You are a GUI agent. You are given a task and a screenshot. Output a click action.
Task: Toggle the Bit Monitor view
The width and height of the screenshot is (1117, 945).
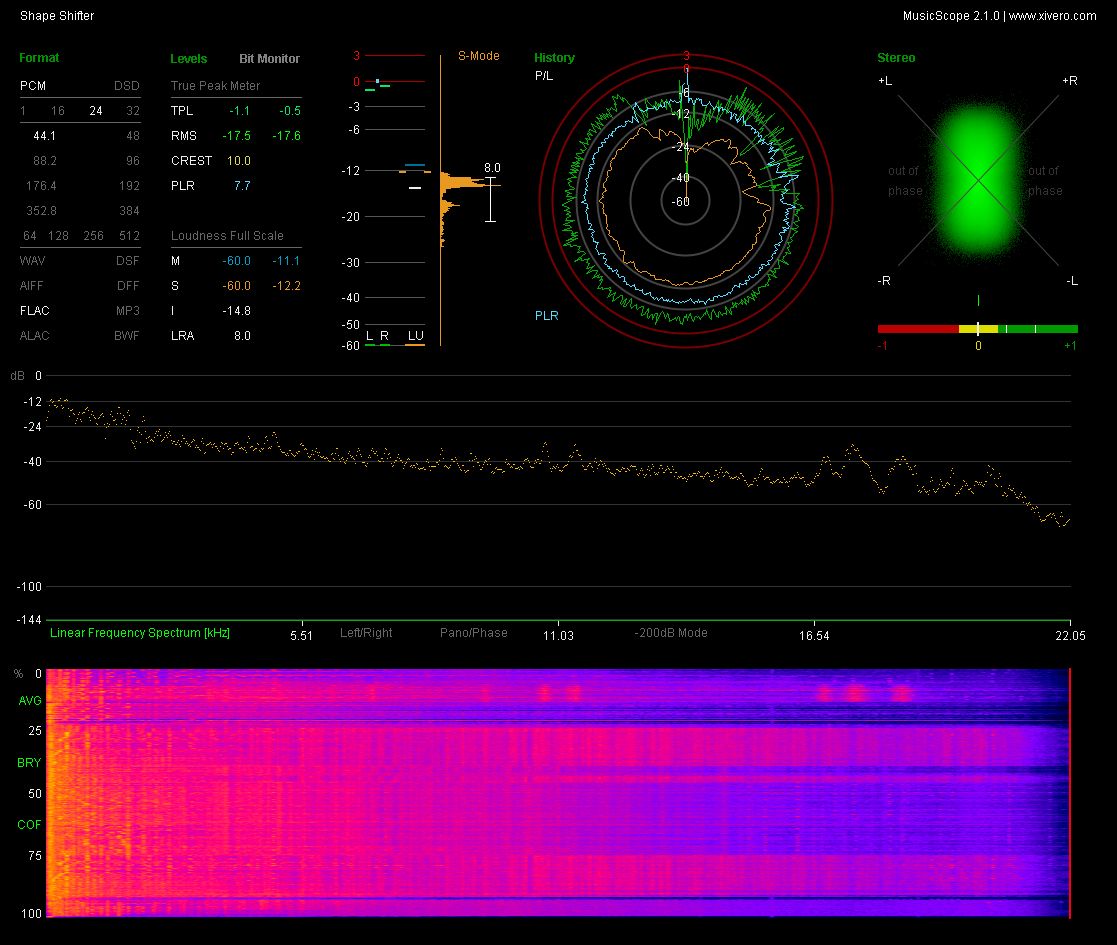[x=269, y=59]
